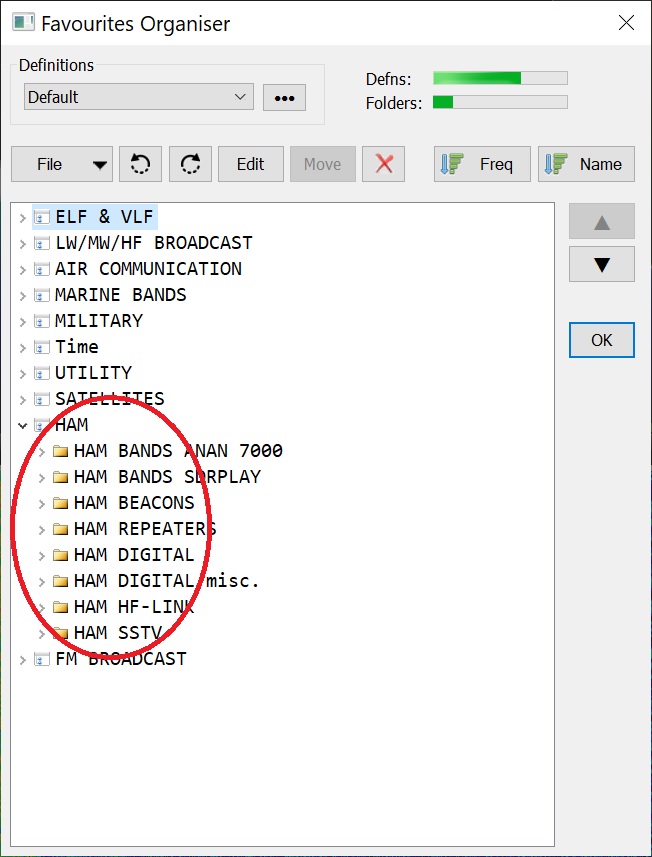Select the AIR COMMUNICATION entry
The height and width of the screenshot is (857, 652).
tap(147, 269)
